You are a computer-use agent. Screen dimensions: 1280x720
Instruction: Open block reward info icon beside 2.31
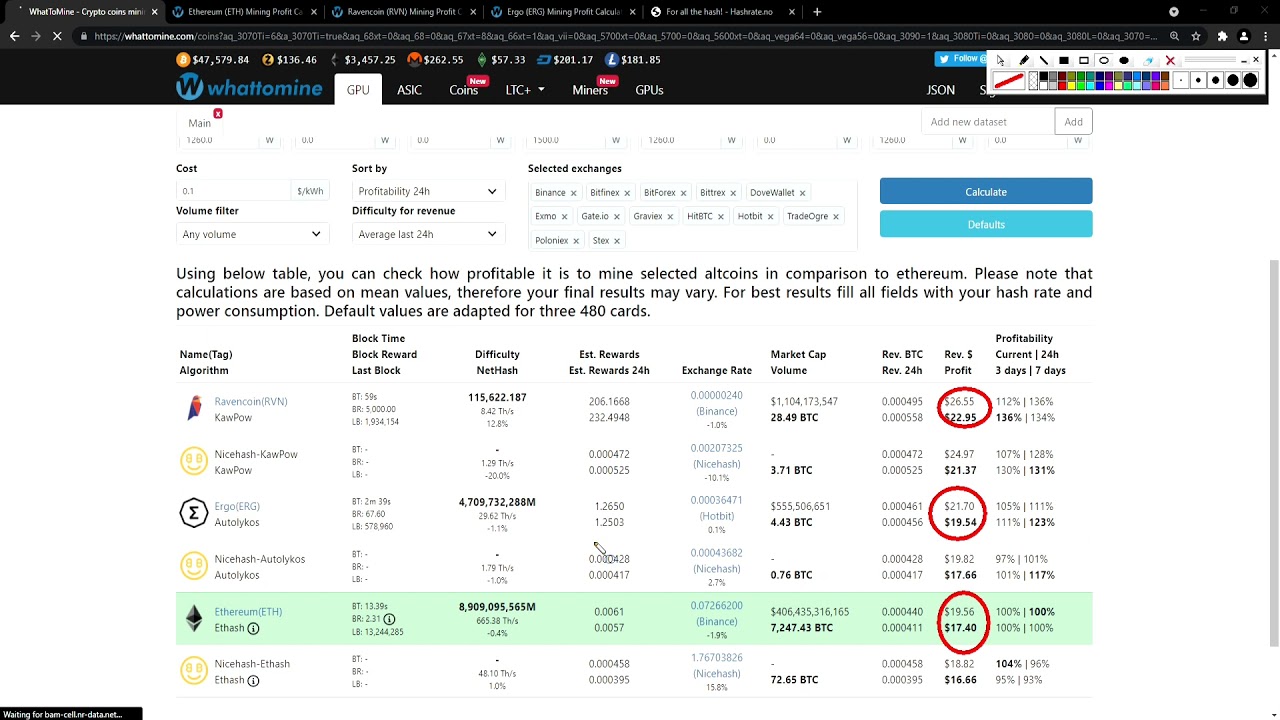(x=389, y=619)
